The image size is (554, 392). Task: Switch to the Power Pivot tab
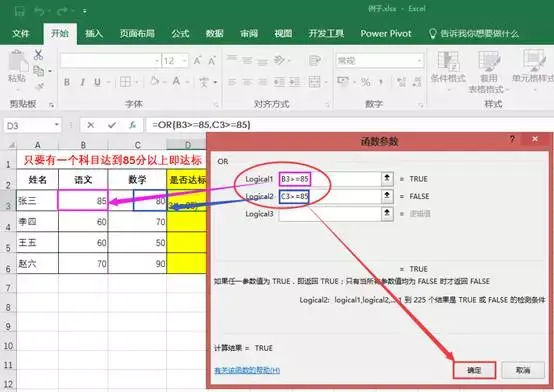coord(386,34)
